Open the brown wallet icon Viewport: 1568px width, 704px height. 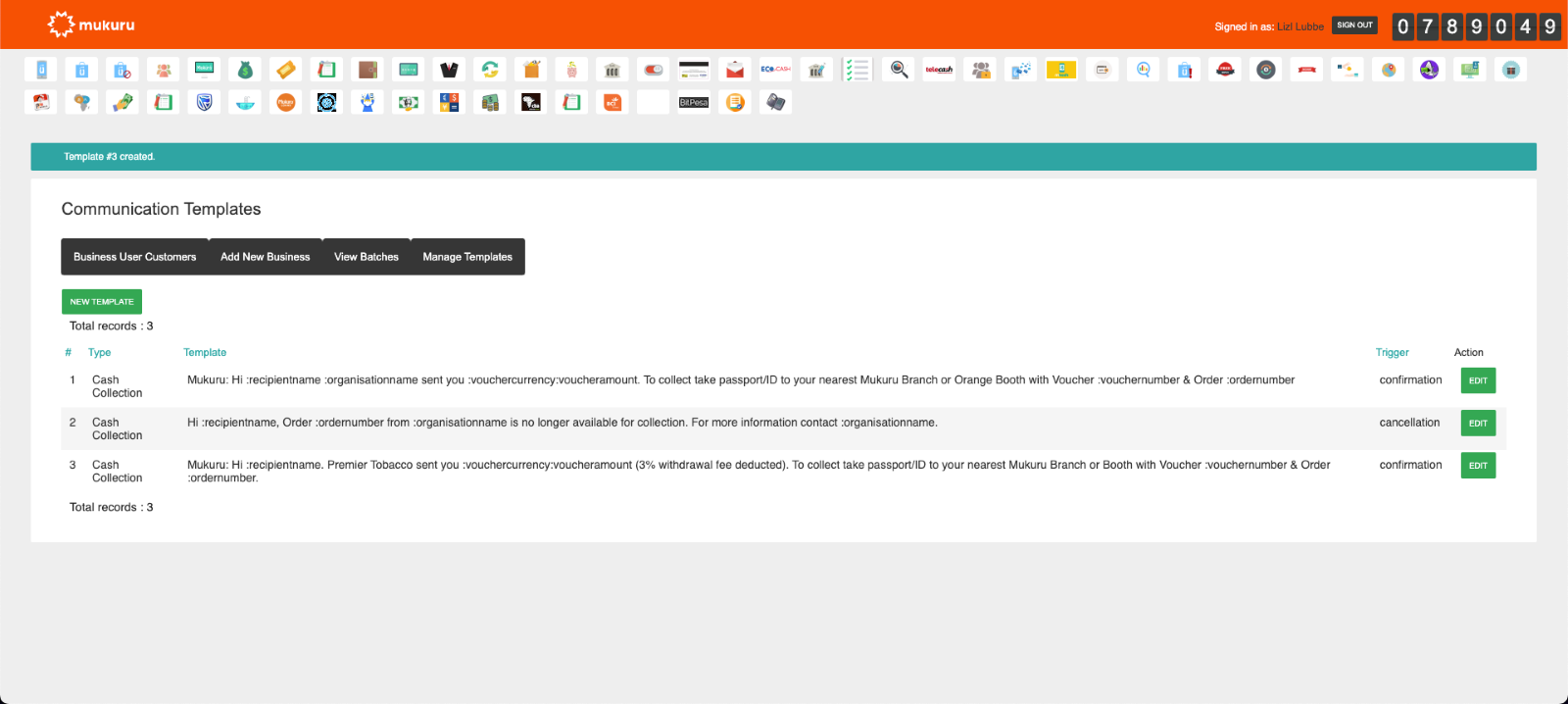[367, 70]
